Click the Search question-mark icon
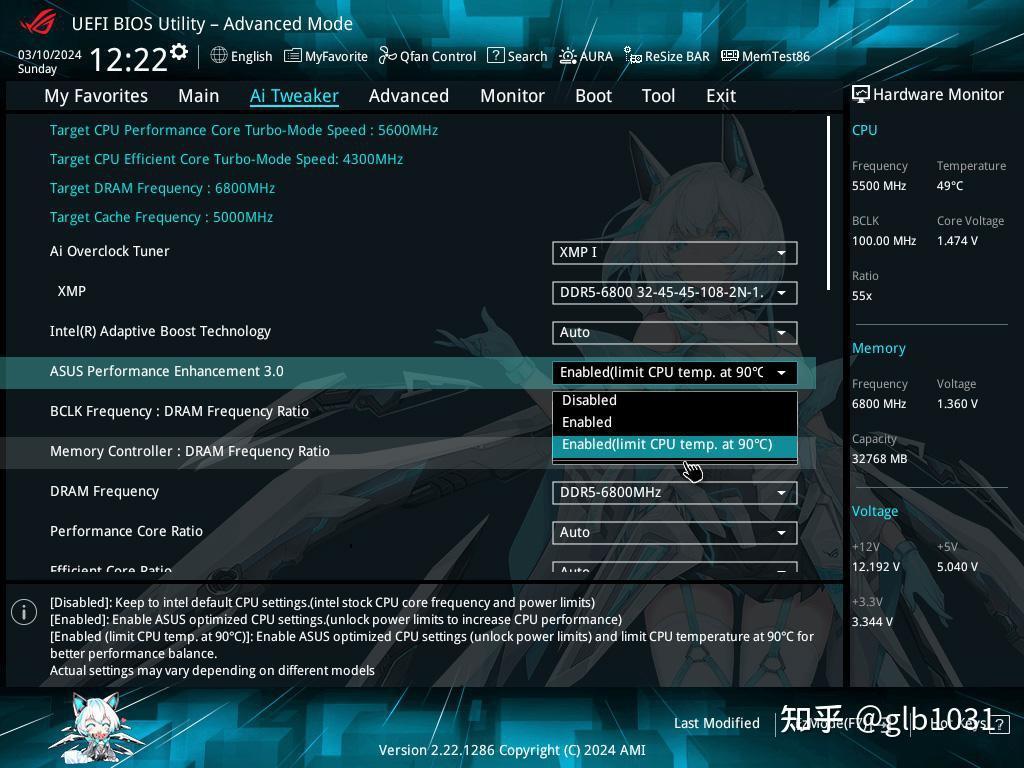Viewport: 1024px width, 768px height. pos(496,56)
